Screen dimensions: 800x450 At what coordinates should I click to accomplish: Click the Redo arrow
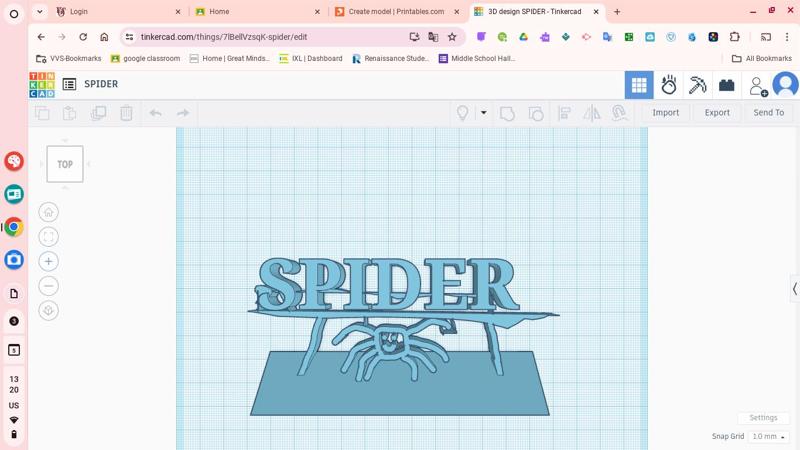[183, 113]
